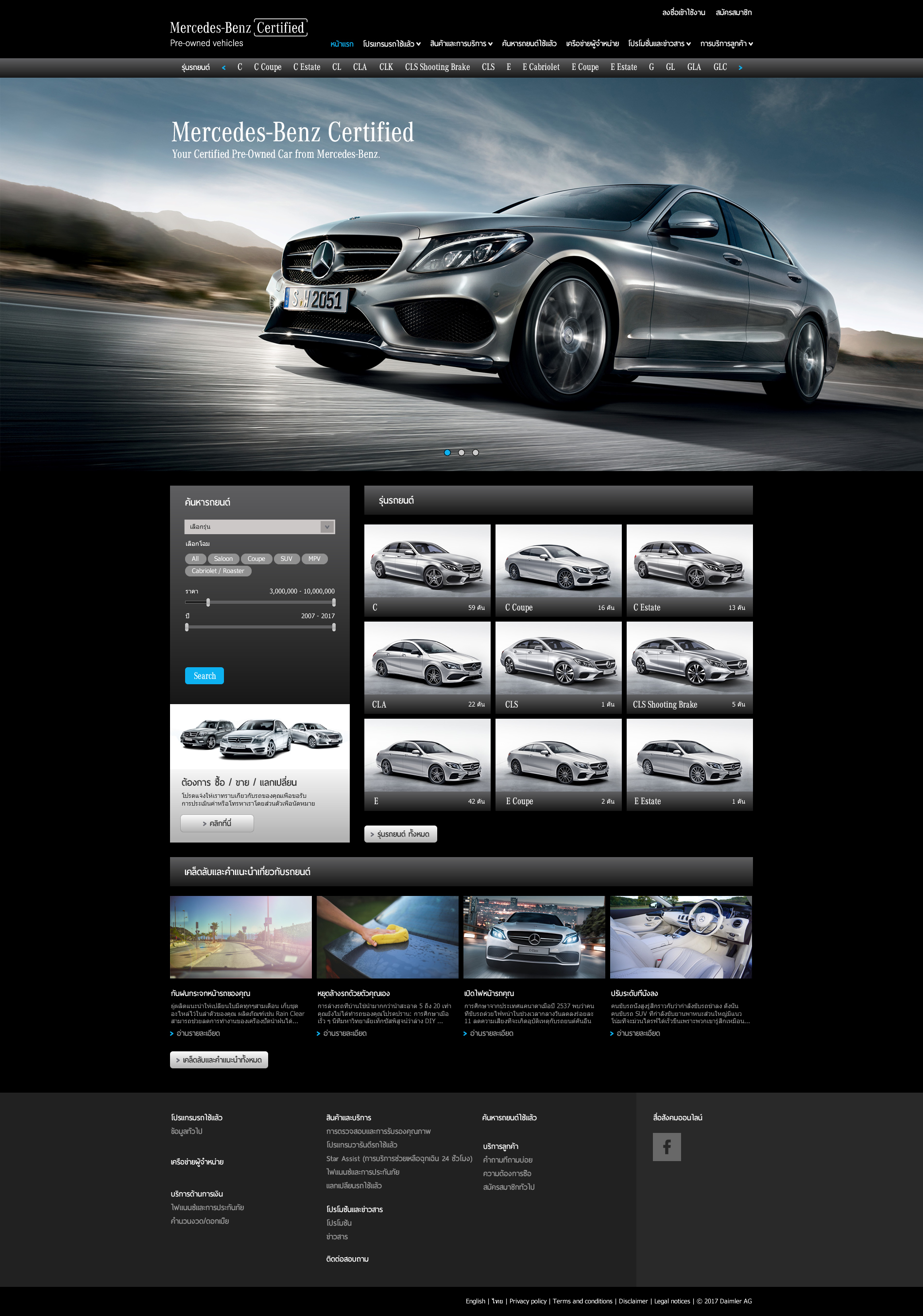The image size is (923, 1316).
Task: Click the Facebook icon in footer
Action: coord(666,1147)
